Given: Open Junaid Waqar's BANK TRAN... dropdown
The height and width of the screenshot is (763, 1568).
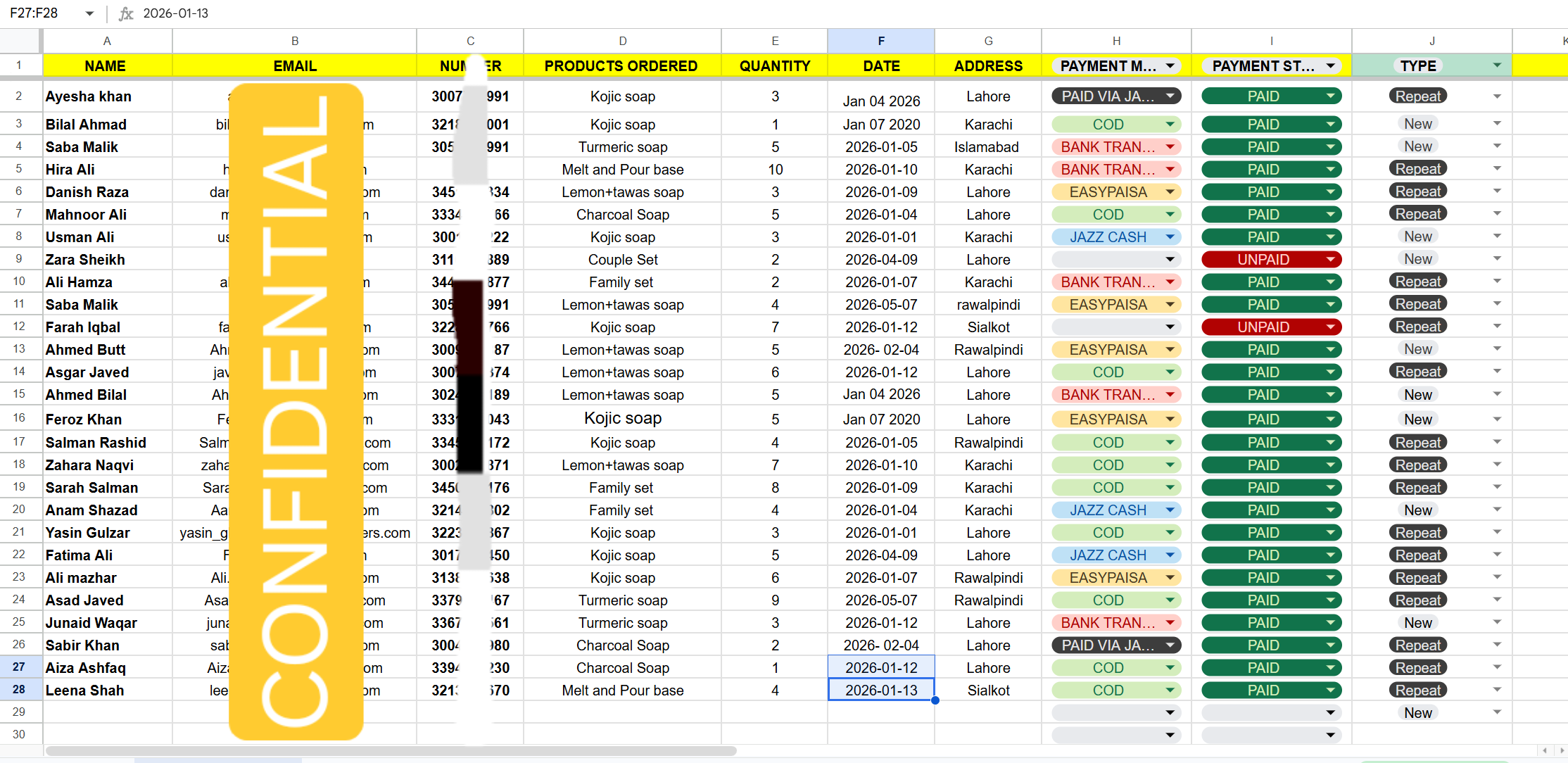Looking at the screenshot, I should [1170, 623].
